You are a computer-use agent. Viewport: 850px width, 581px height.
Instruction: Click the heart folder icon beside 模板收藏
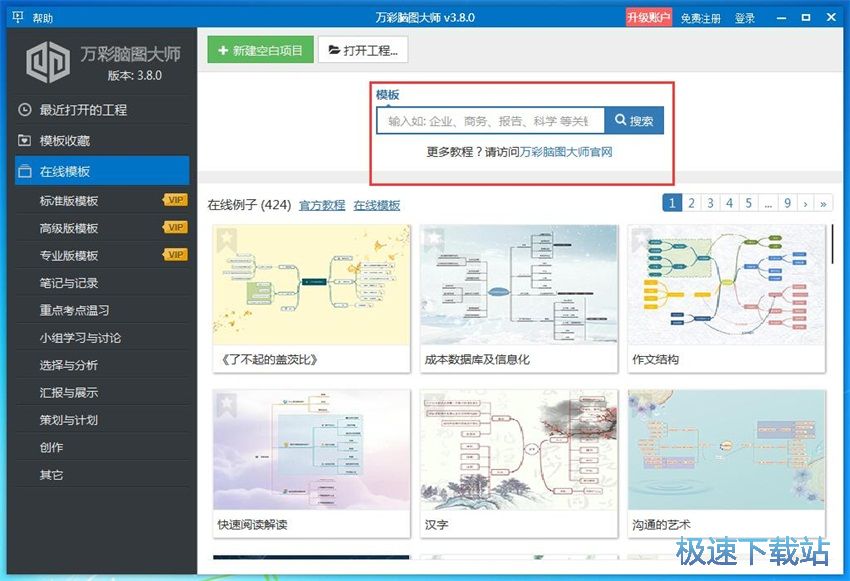(24, 140)
